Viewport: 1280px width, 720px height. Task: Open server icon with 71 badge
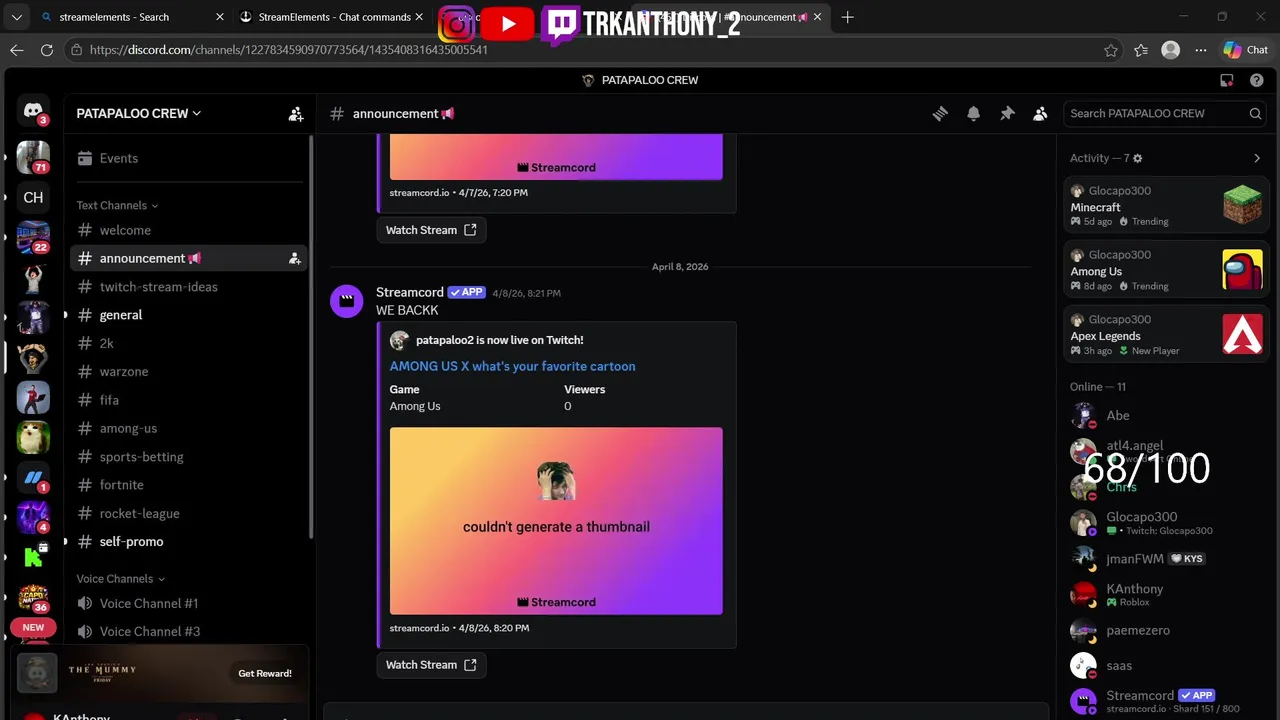[x=33, y=157]
